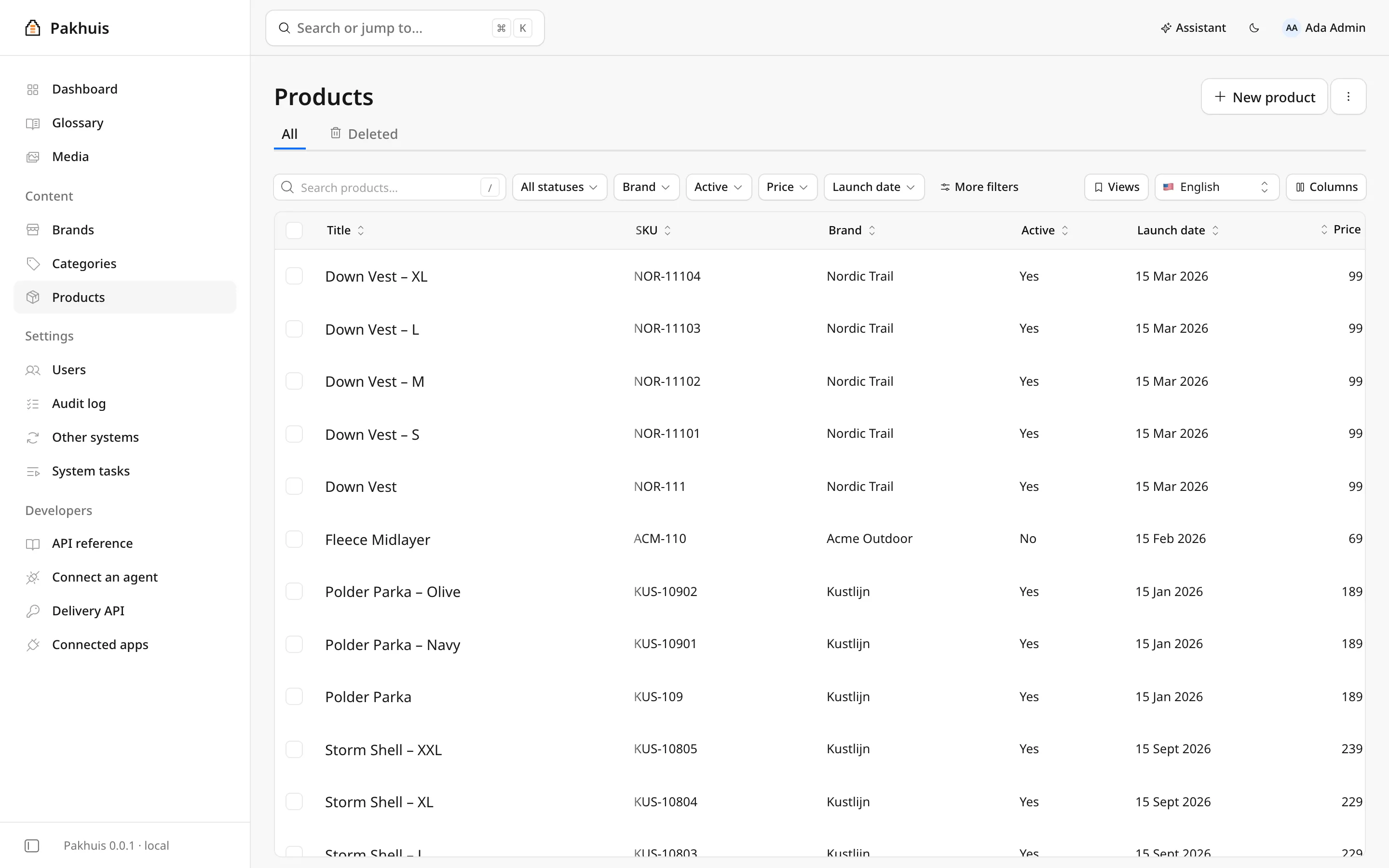This screenshot has width=1389, height=868.
Task: Click the API reference book icon
Action: [33, 543]
